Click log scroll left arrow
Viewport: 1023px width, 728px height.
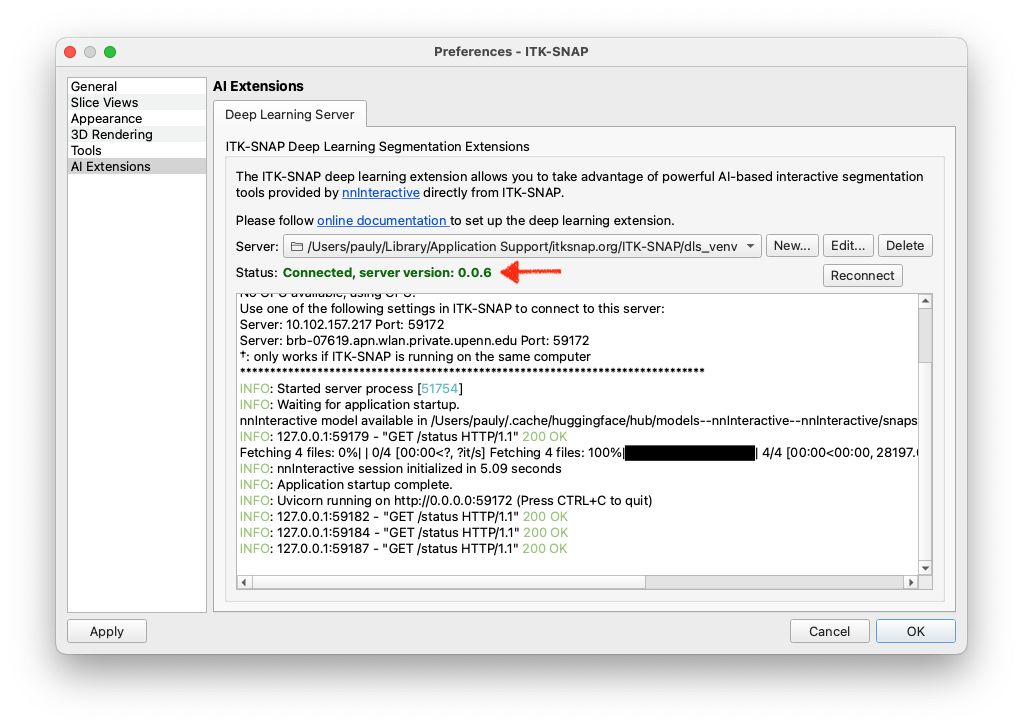pyautogui.click(x=244, y=582)
